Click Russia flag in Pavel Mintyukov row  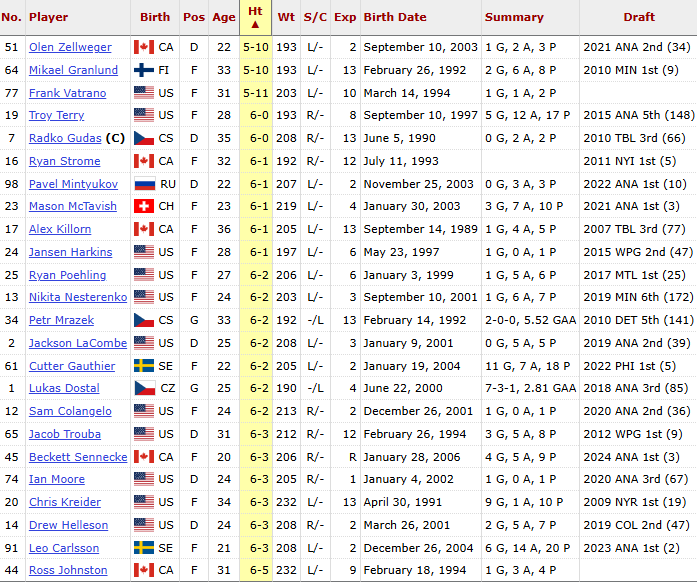pyautogui.click(x=145, y=184)
